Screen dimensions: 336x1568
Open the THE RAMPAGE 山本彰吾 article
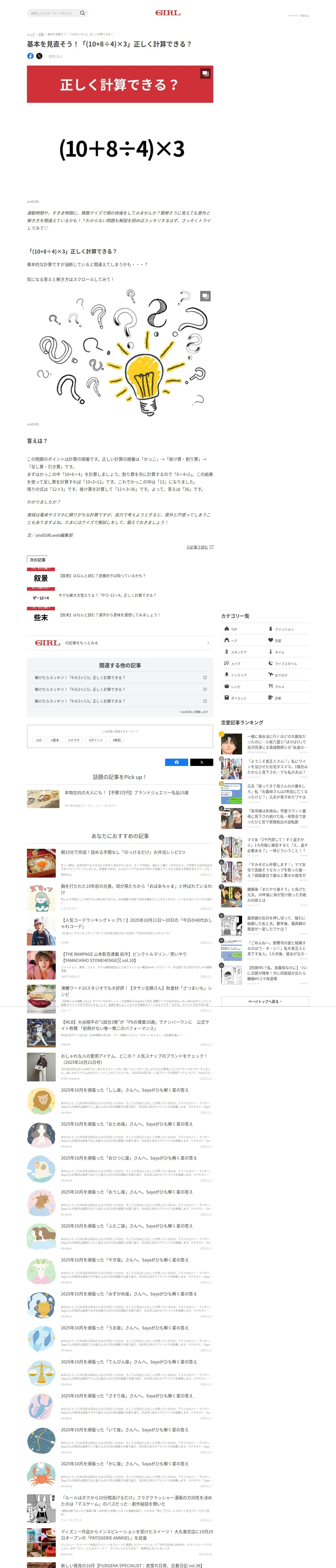pyautogui.click(x=120, y=965)
